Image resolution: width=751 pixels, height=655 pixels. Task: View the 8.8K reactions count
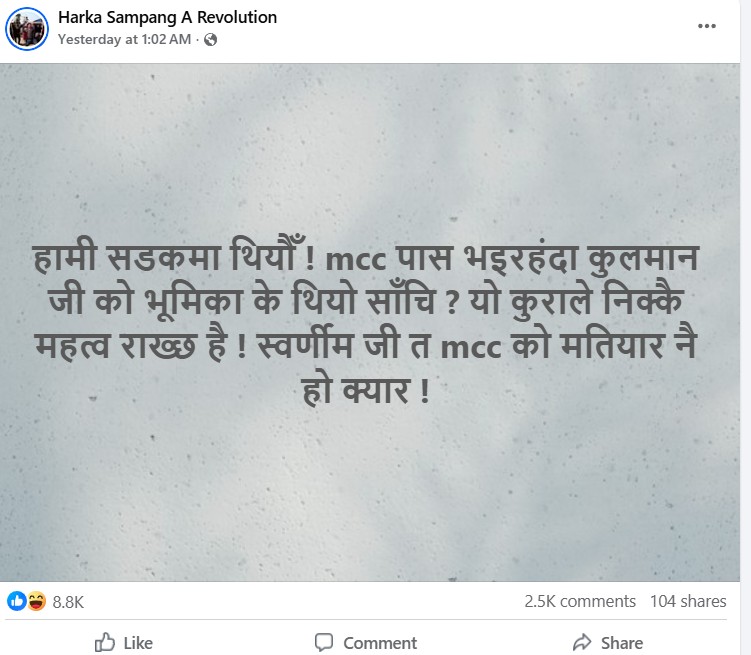pos(68,602)
